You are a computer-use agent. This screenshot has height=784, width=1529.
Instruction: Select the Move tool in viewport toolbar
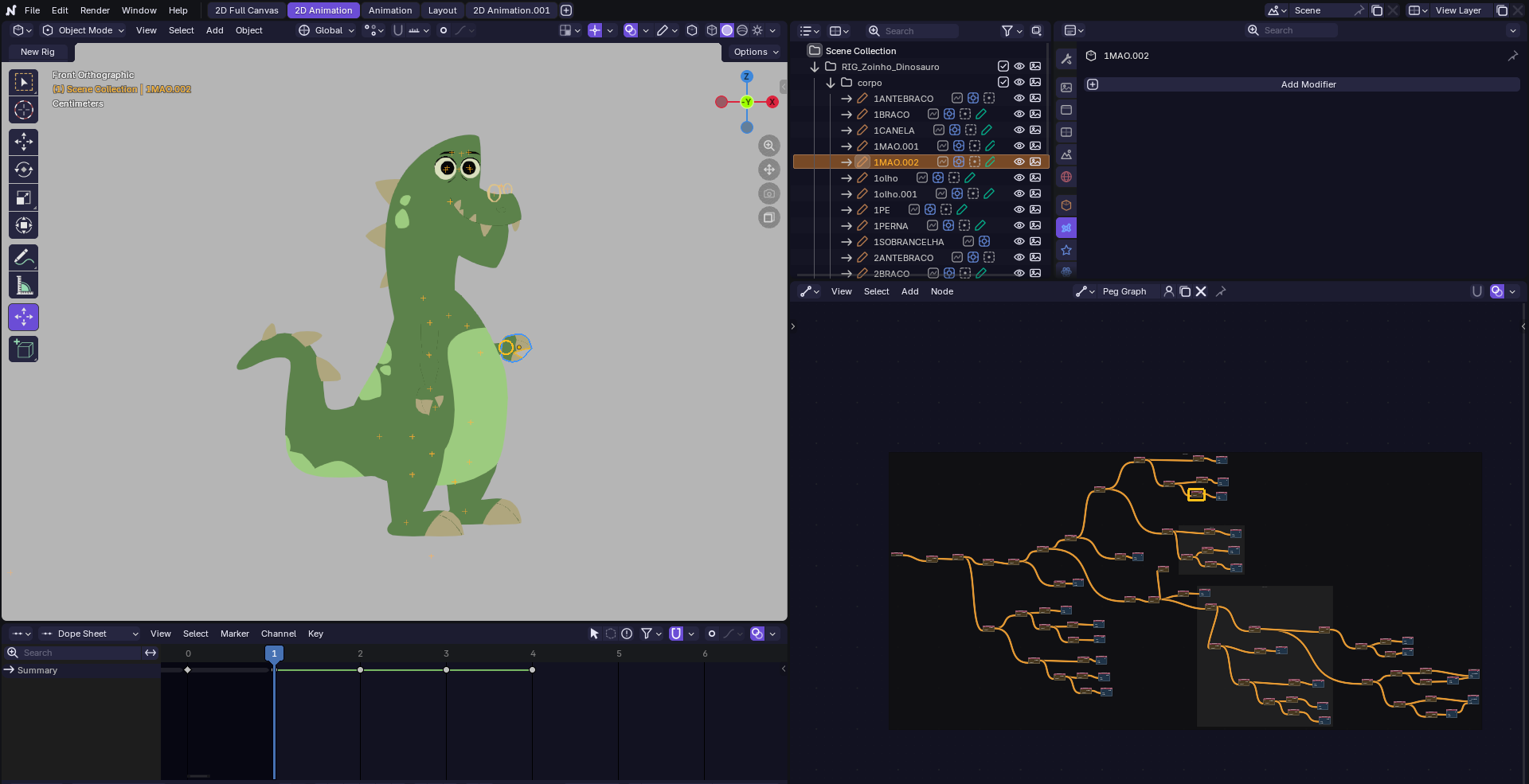24,142
